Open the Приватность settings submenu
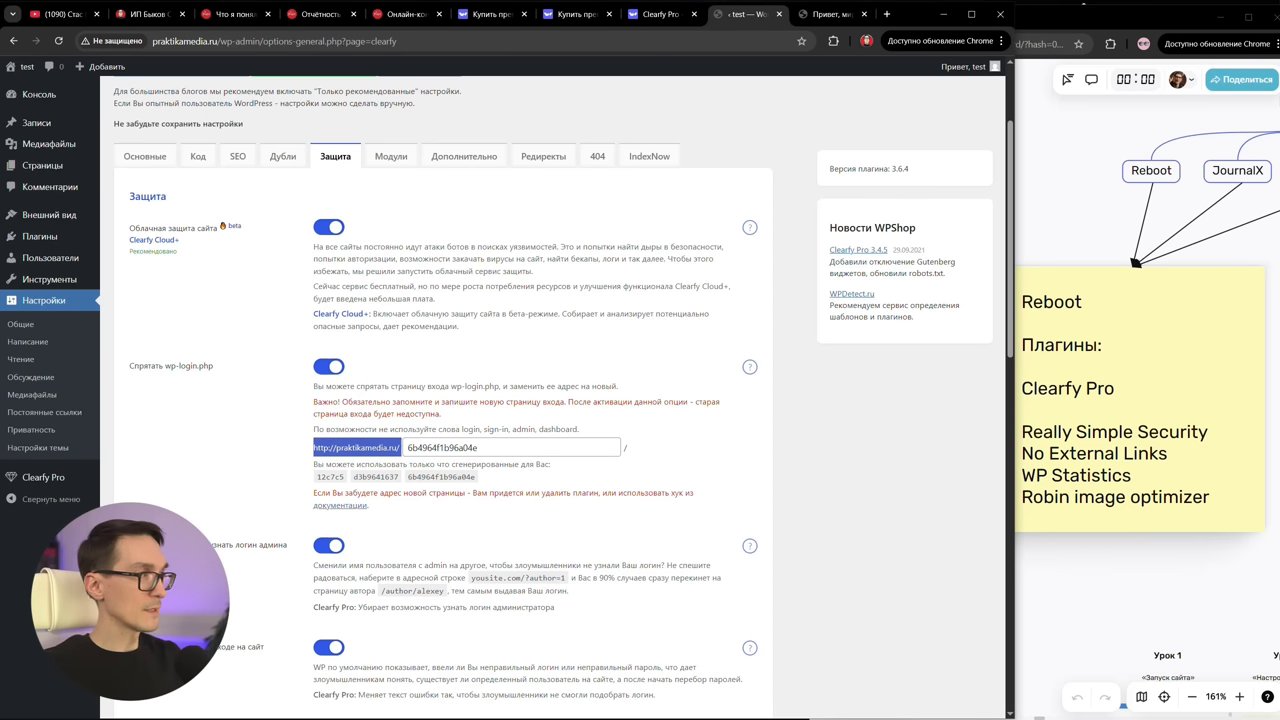Image resolution: width=1280 pixels, height=720 pixels. [x=31, y=430]
